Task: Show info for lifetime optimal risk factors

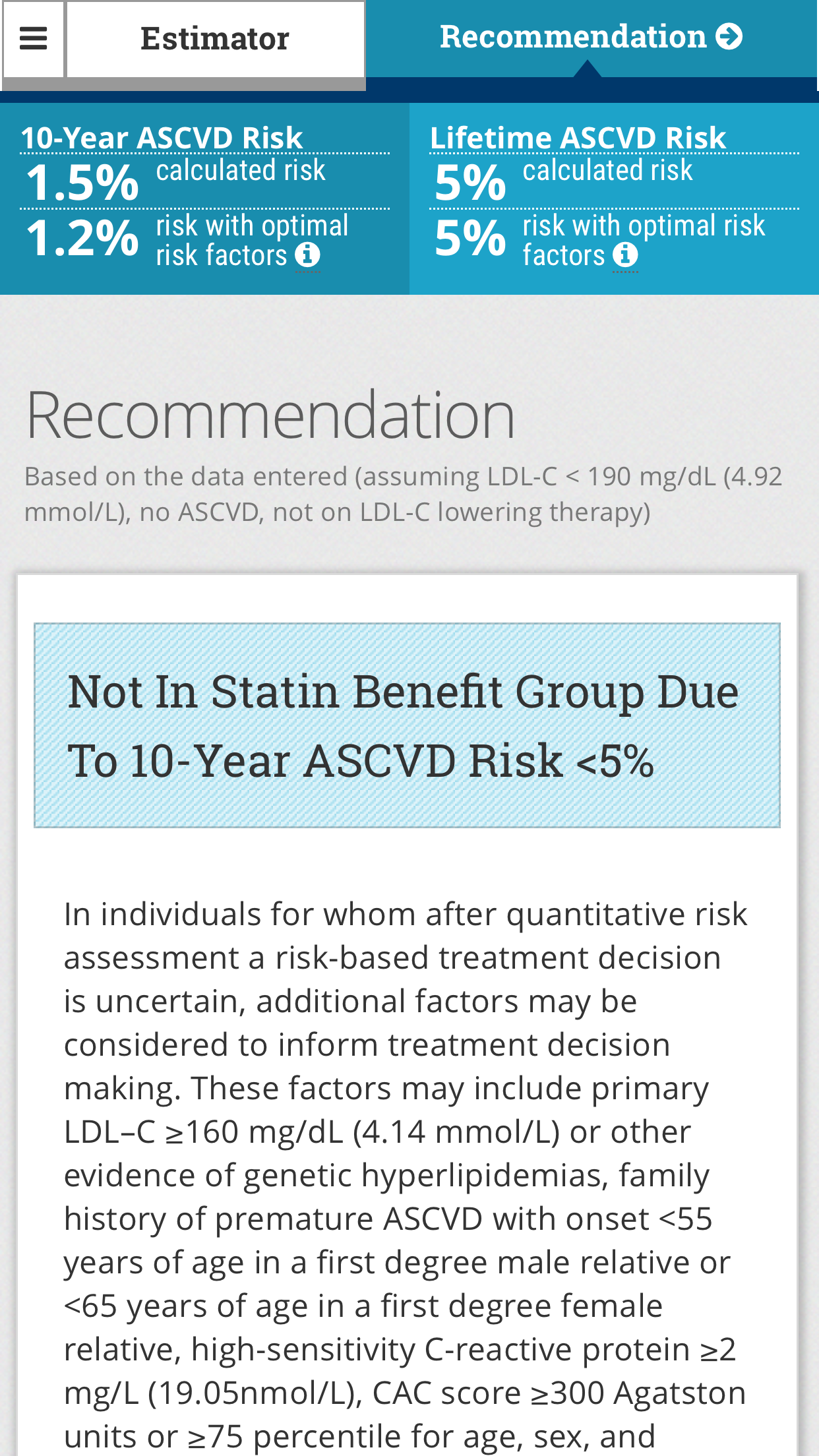Action: 625,255
